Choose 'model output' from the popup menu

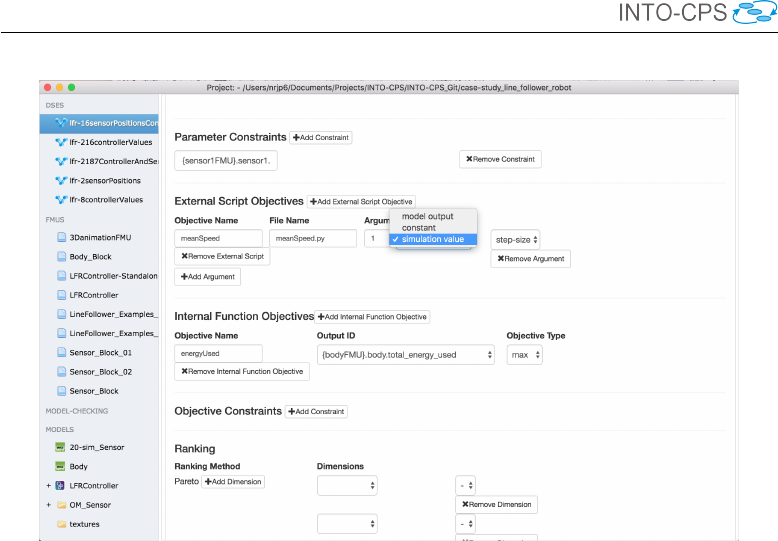pos(427,217)
